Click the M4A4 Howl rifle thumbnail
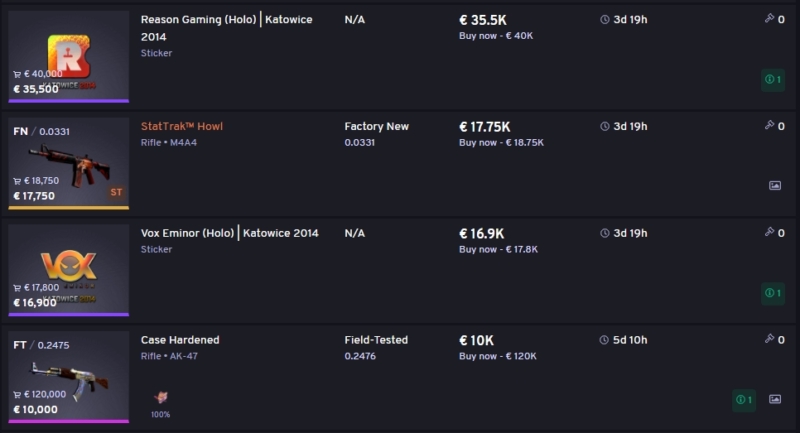This screenshot has width=800, height=433. coord(68,161)
